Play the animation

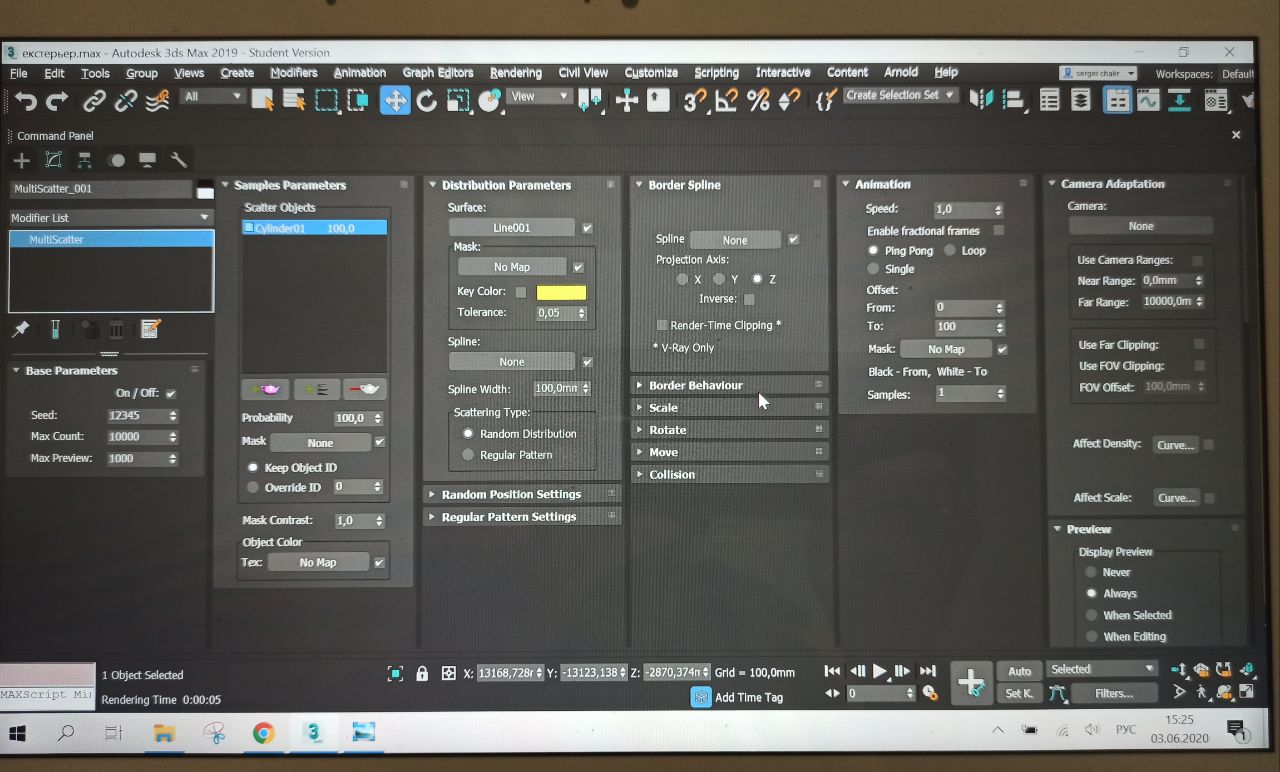click(x=880, y=671)
